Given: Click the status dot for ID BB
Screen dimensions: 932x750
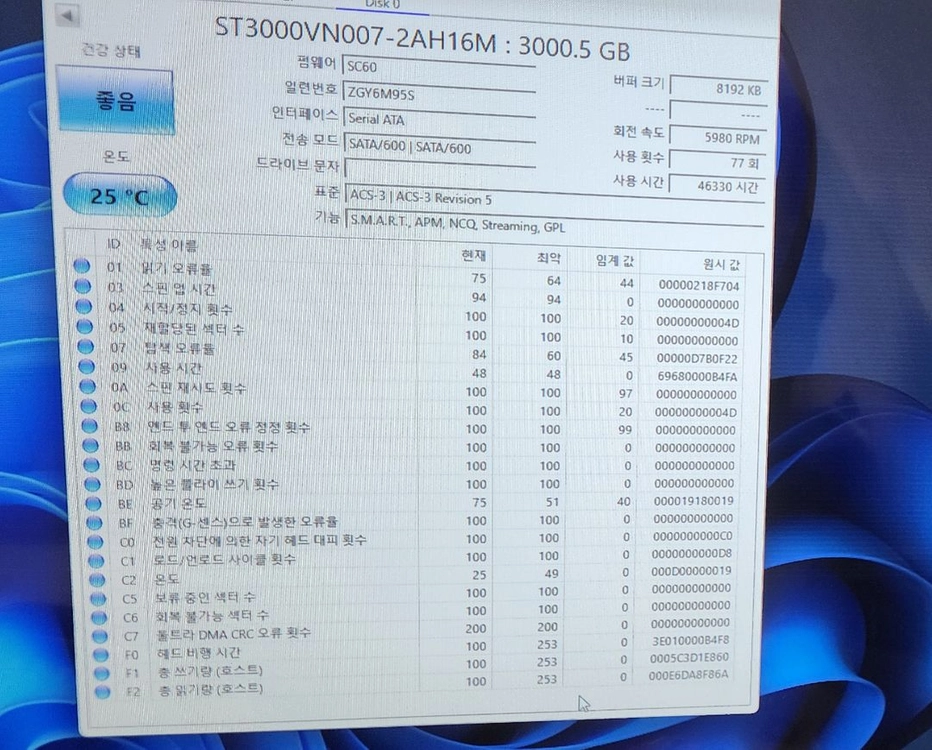Looking at the screenshot, I should [91, 445].
